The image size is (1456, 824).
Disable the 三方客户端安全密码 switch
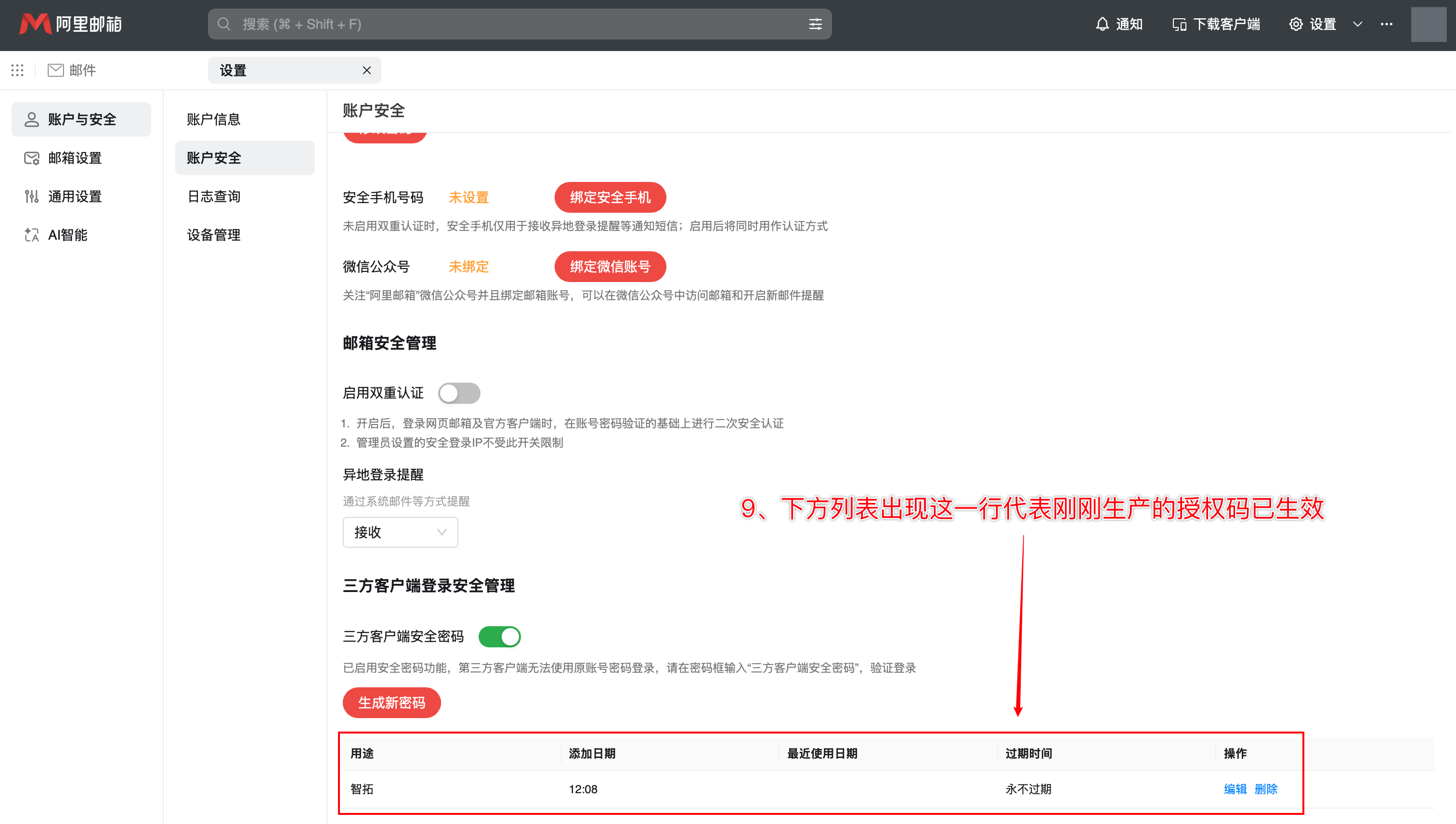coord(499,637)
